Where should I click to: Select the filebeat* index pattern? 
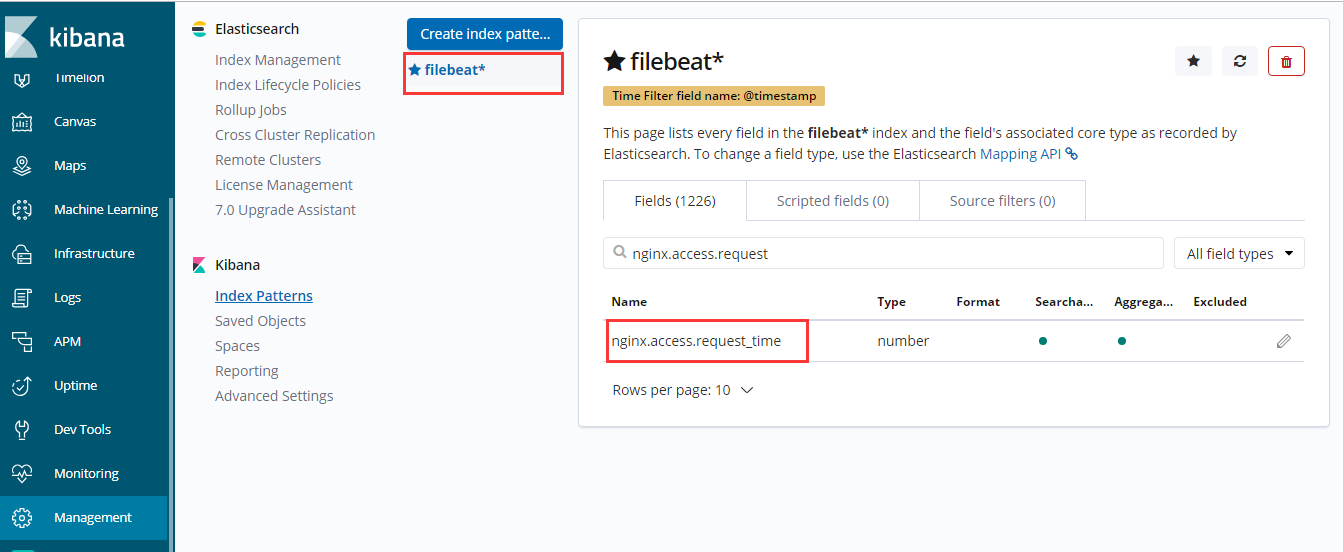coord(454,70)
